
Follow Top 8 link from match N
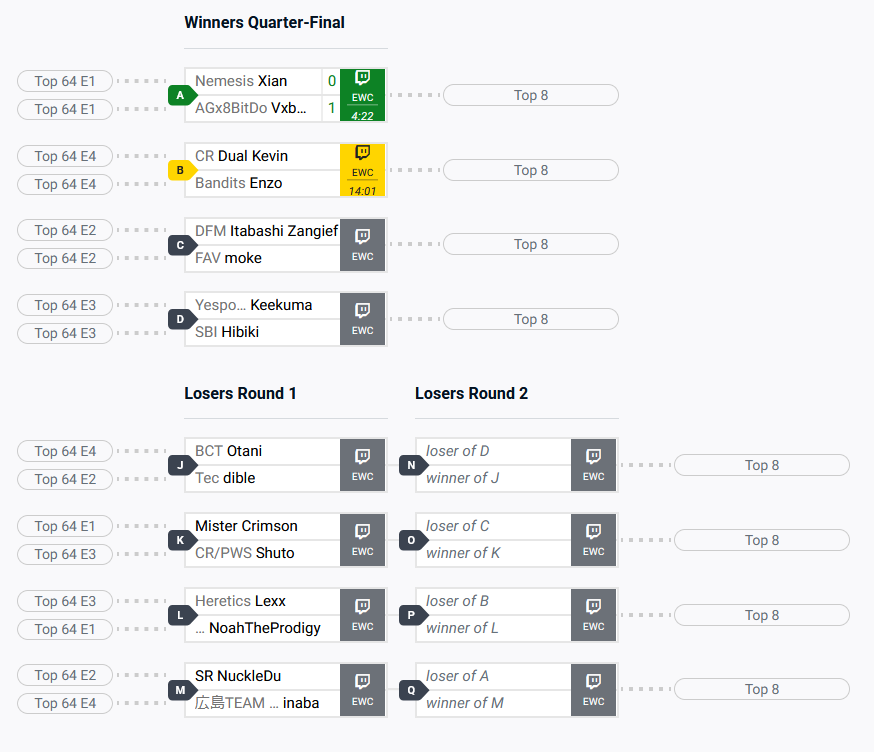coord(762,465)
